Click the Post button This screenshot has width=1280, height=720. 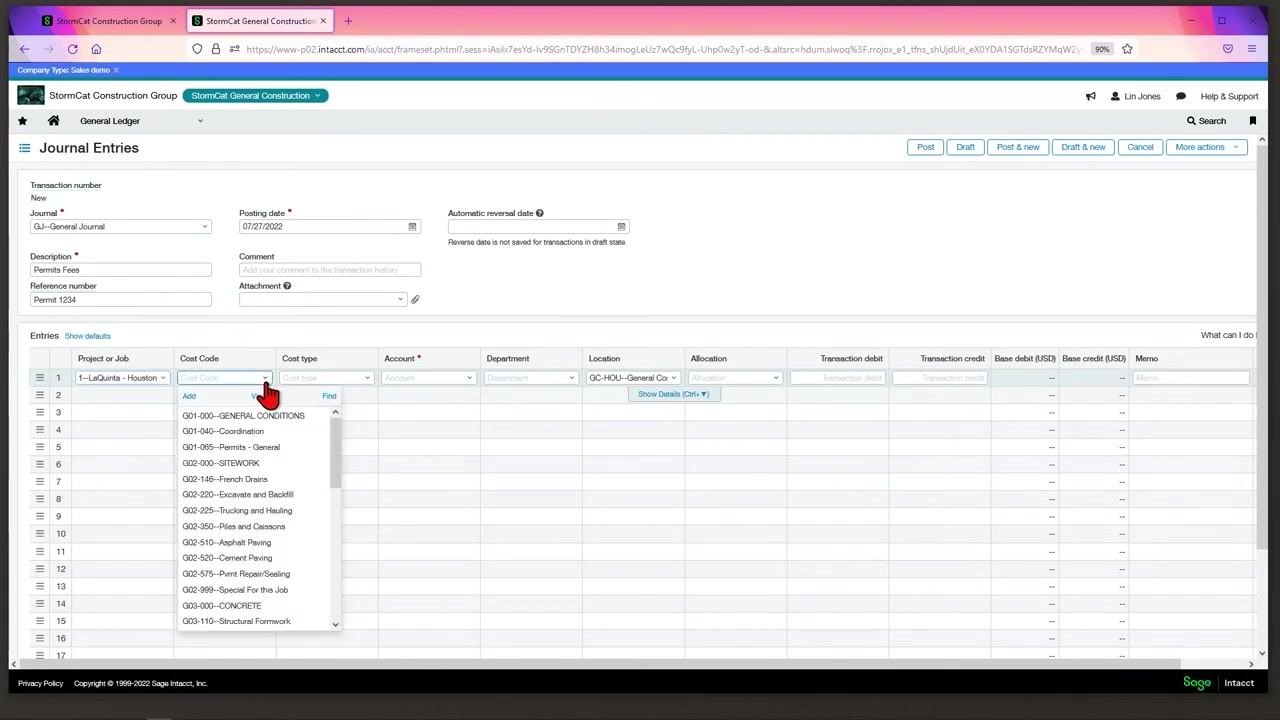(926, 147)
